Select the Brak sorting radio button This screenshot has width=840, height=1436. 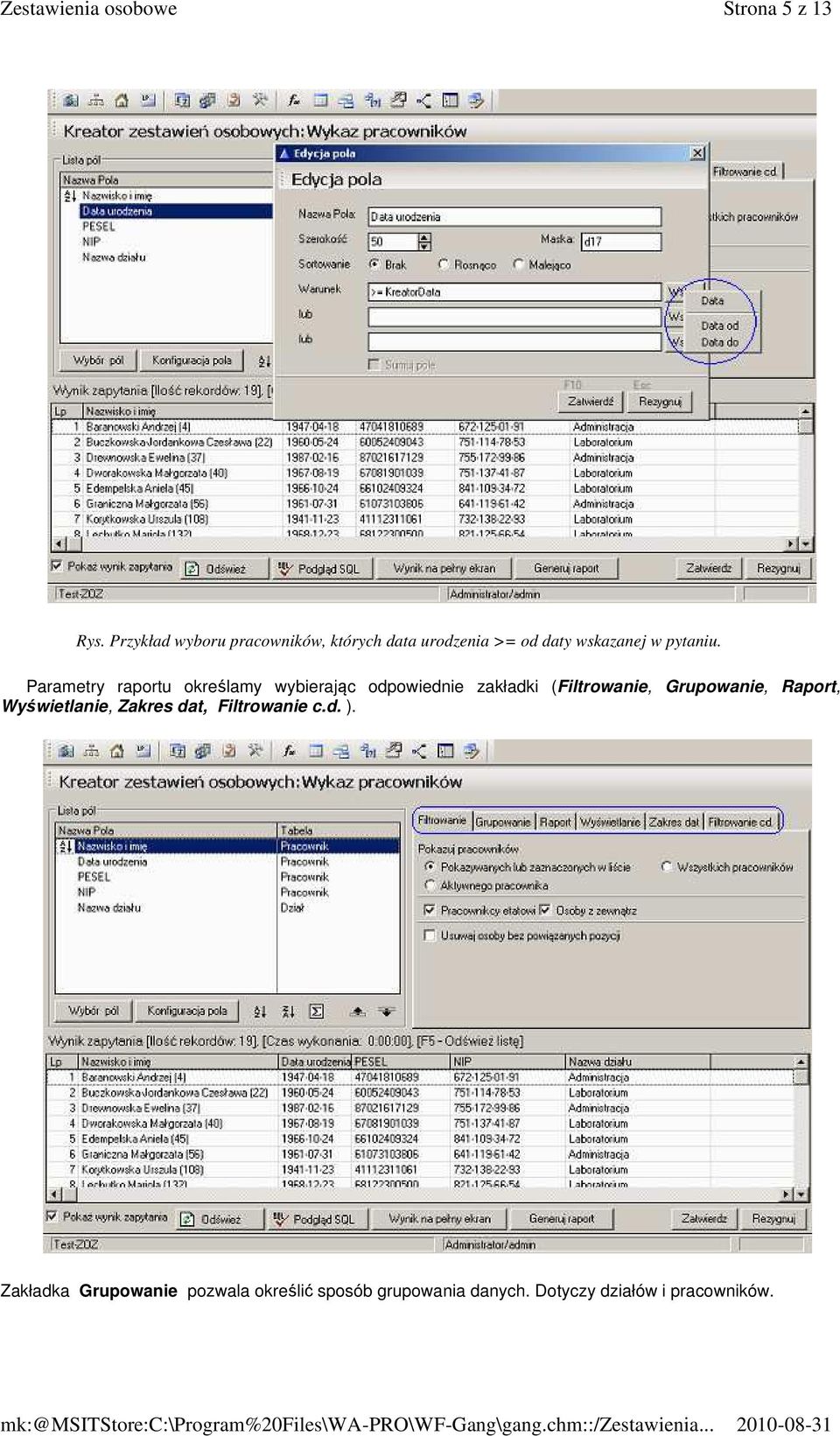pos(374,264)
